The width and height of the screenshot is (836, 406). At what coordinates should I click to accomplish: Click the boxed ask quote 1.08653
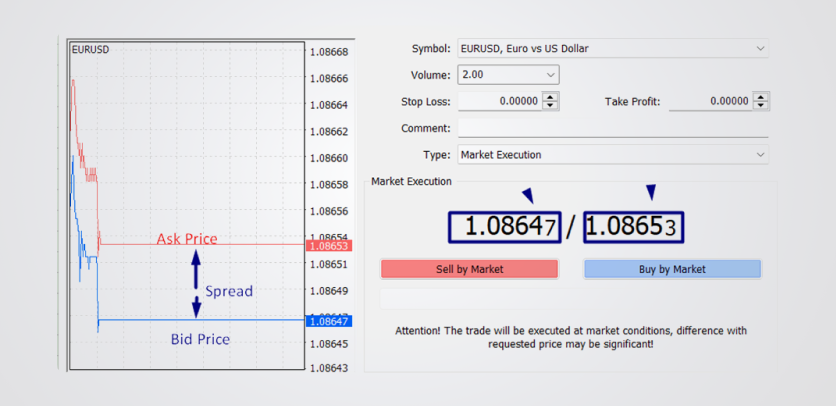click(x=633, y=227)
